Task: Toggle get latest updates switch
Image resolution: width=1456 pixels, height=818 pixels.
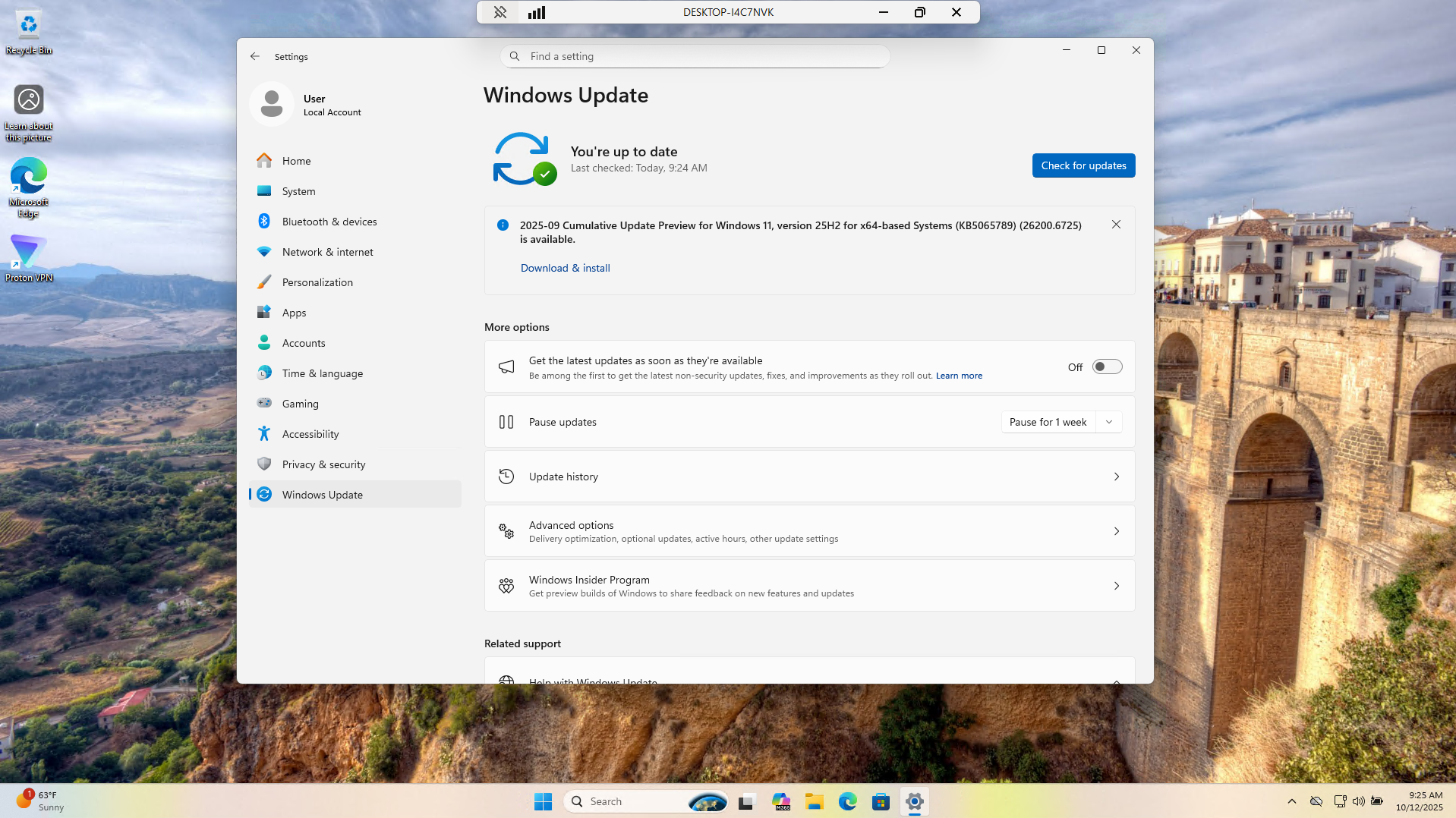Action: click(1107, 367)
